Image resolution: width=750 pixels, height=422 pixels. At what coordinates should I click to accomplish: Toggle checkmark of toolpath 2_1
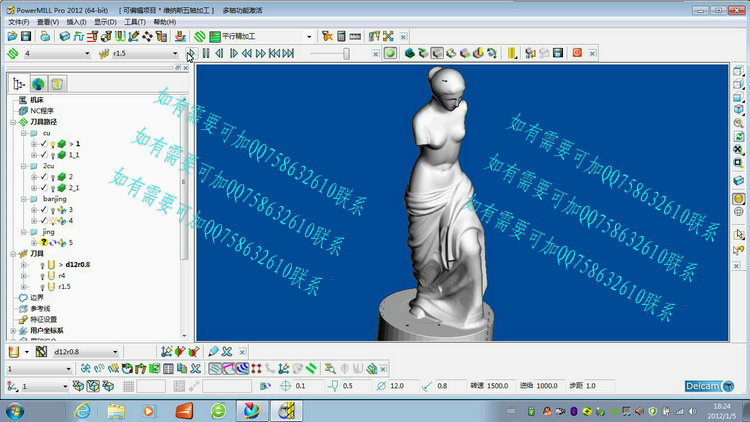[44, 188]
